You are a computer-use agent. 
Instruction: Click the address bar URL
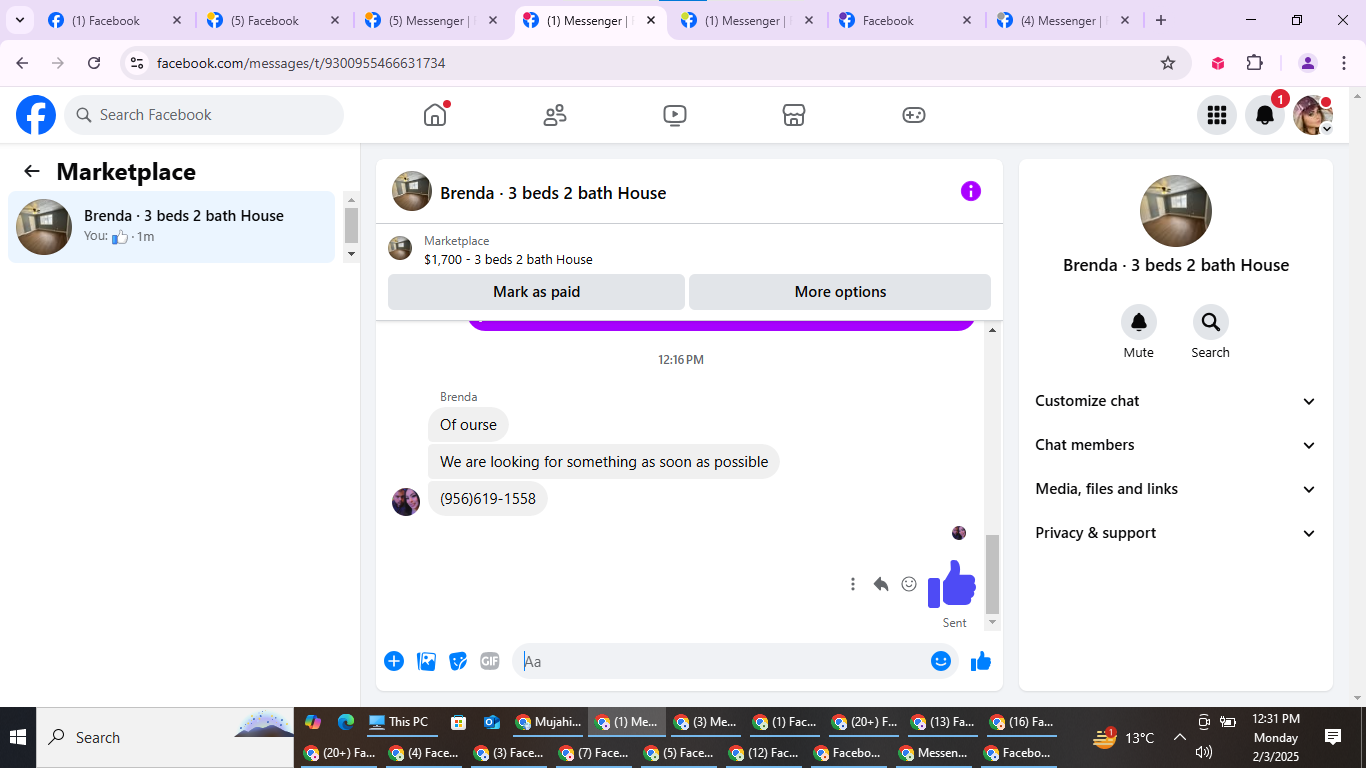coord(301,63)
